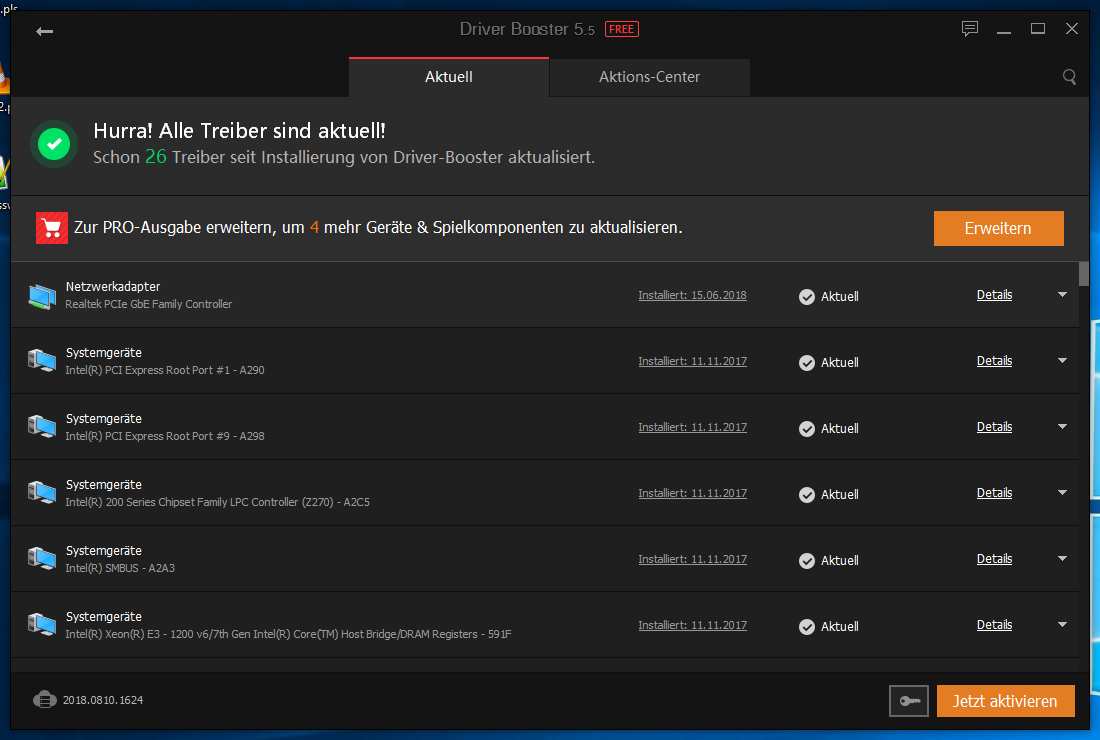Click the orange Erweitern button
The height and width of the screenshot is (740, 1100).
click(x=998, y=228)
